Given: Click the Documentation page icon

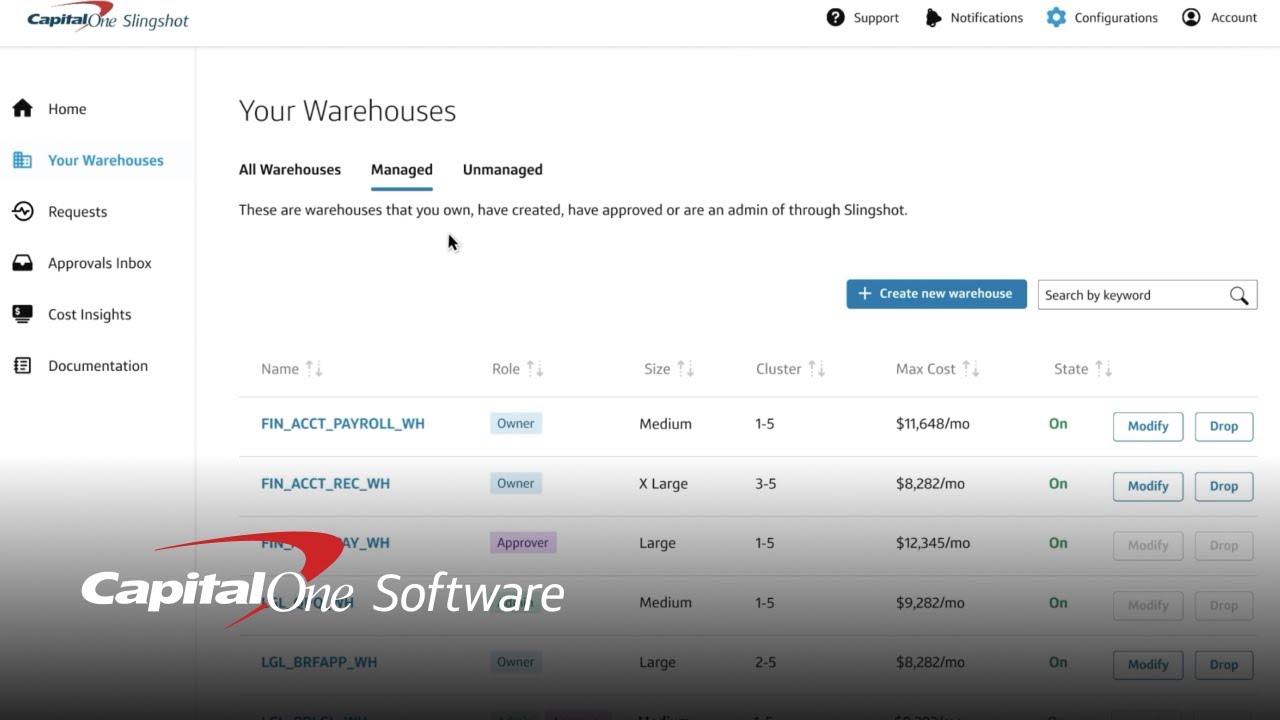Looking at the screenshot, I should point(22,366).
